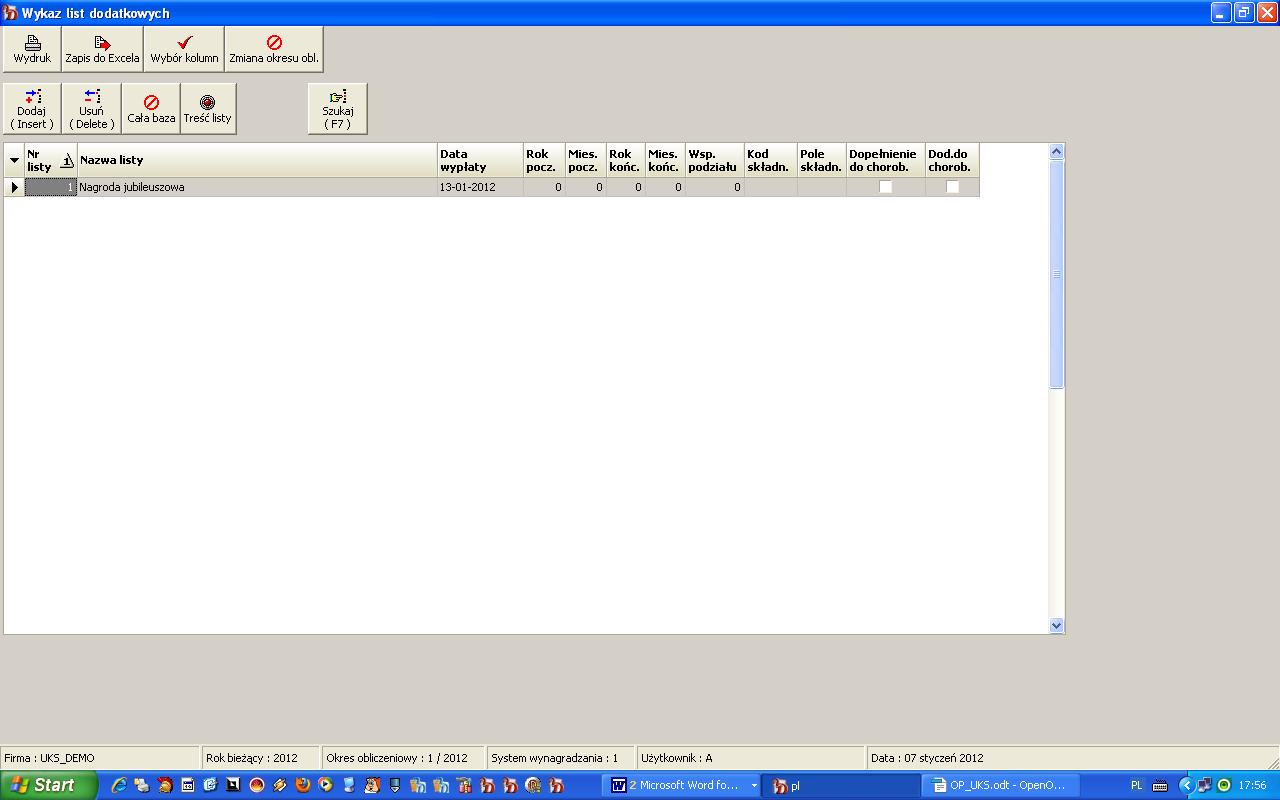Switch to OP_UKS.odt OpenOffice taskbar window
This screenshot has height=800, width=1280.
pos(1000,786)
